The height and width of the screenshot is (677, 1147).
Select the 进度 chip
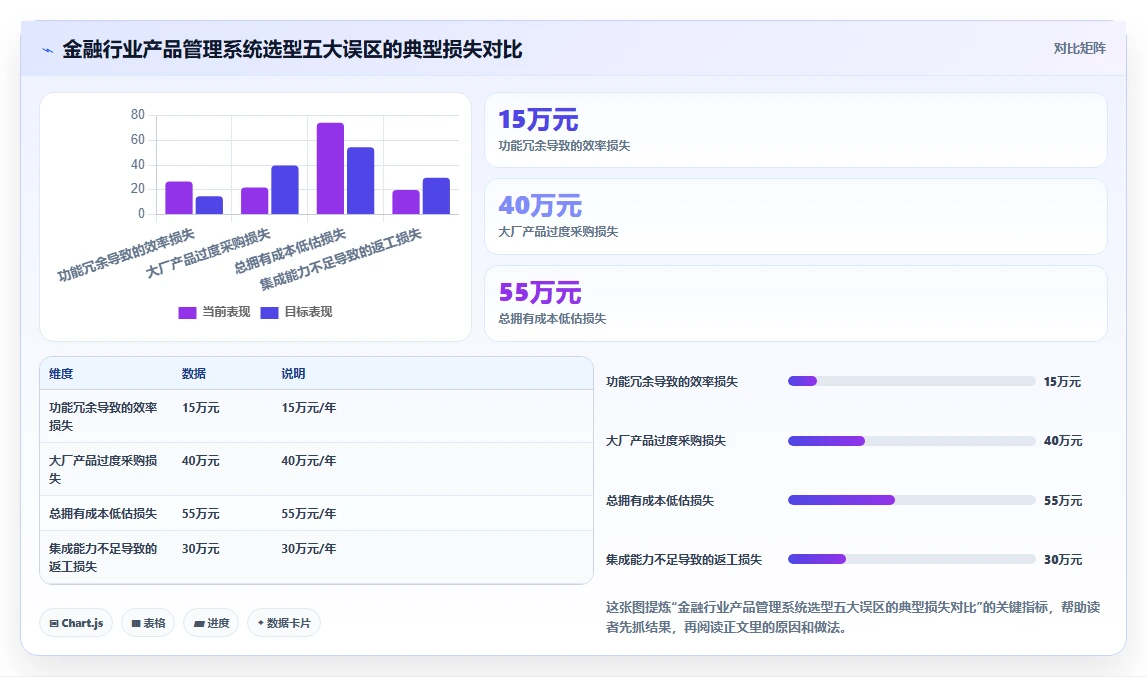point(211,623)
